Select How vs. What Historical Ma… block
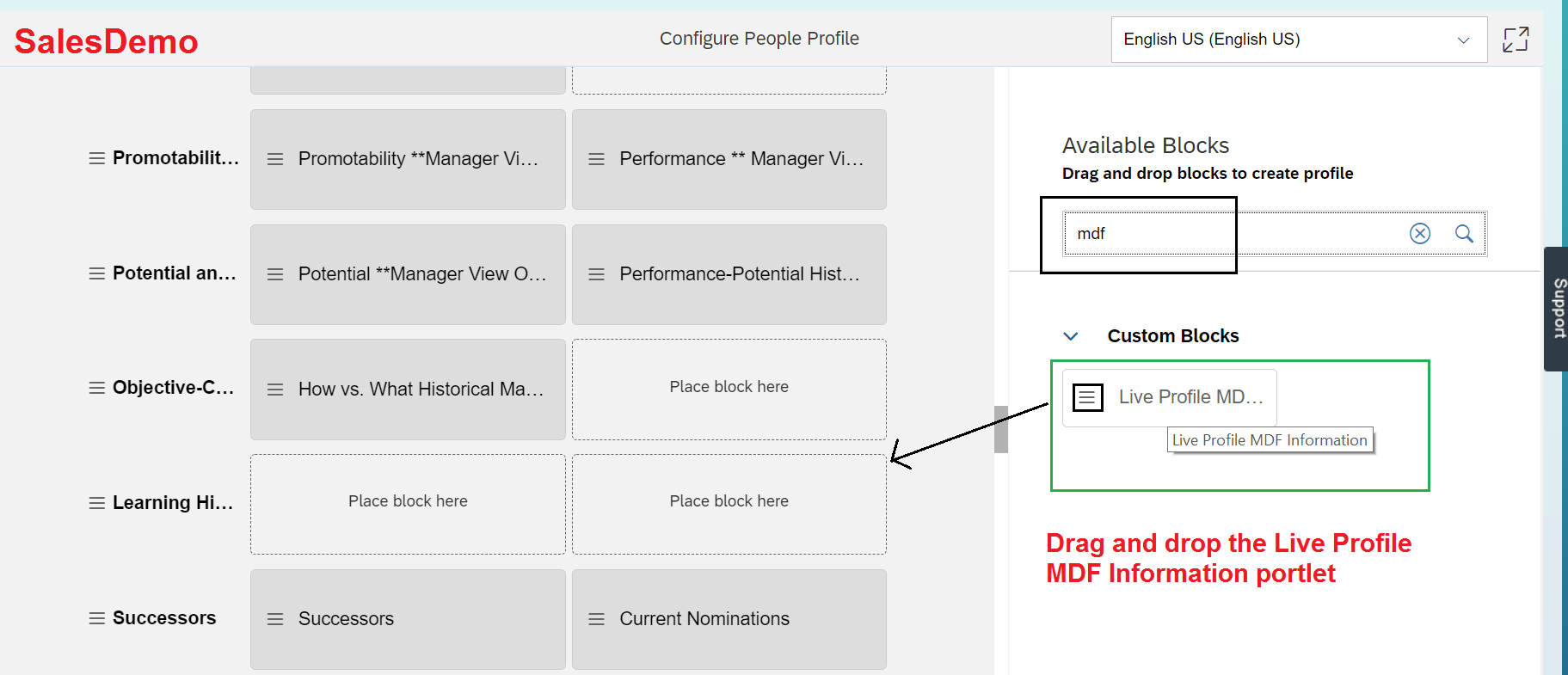1568x675 pixels. pos(408,390)
